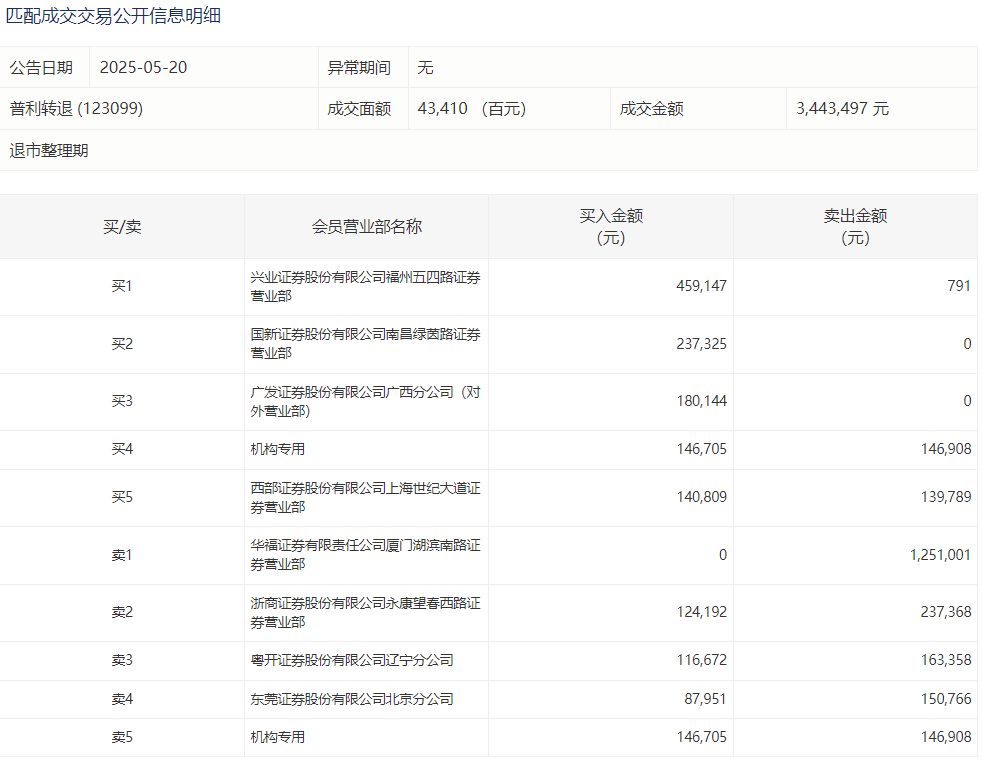Open 浙商证券 永康望春西路证券营业部 entry

click(x=365, y=613)
